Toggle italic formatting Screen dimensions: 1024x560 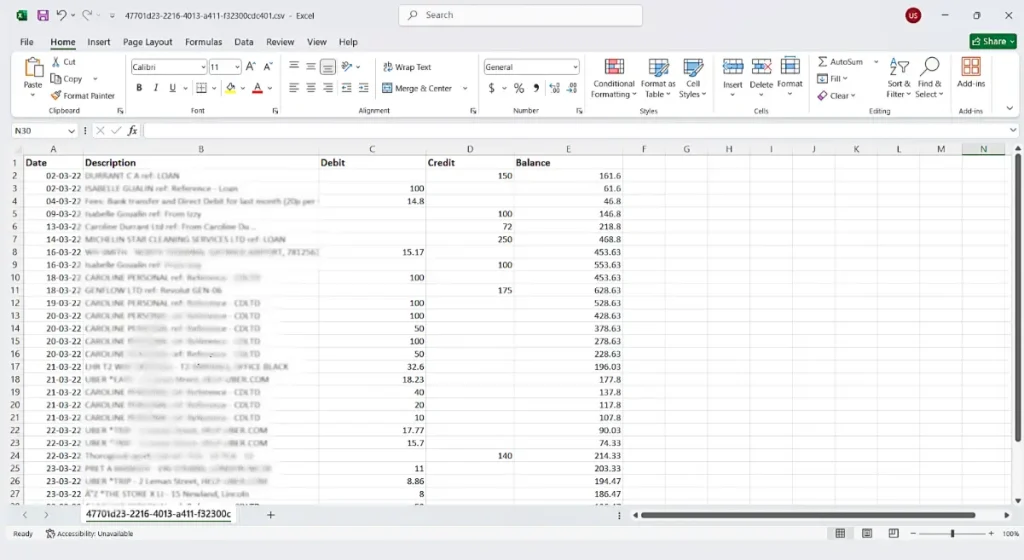155,88
